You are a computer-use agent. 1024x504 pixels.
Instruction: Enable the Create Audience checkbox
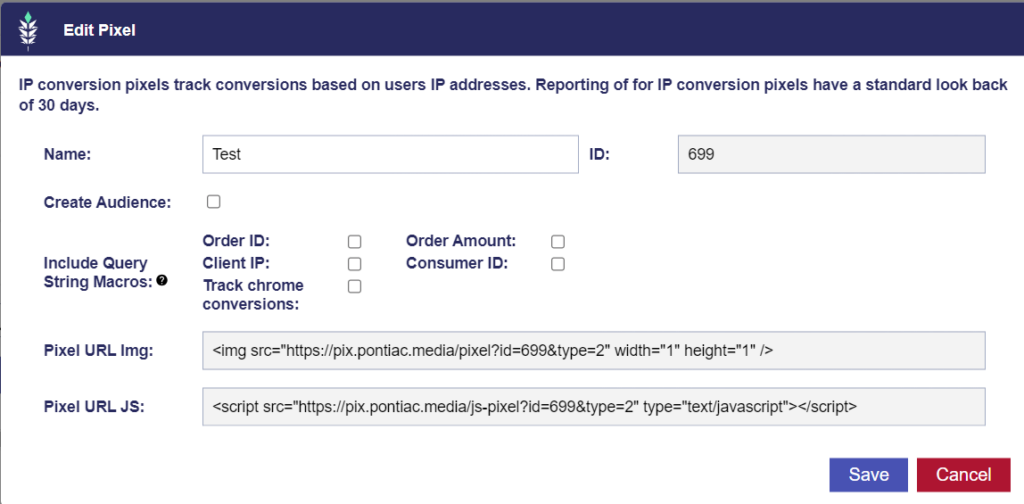tap(214, 202)
